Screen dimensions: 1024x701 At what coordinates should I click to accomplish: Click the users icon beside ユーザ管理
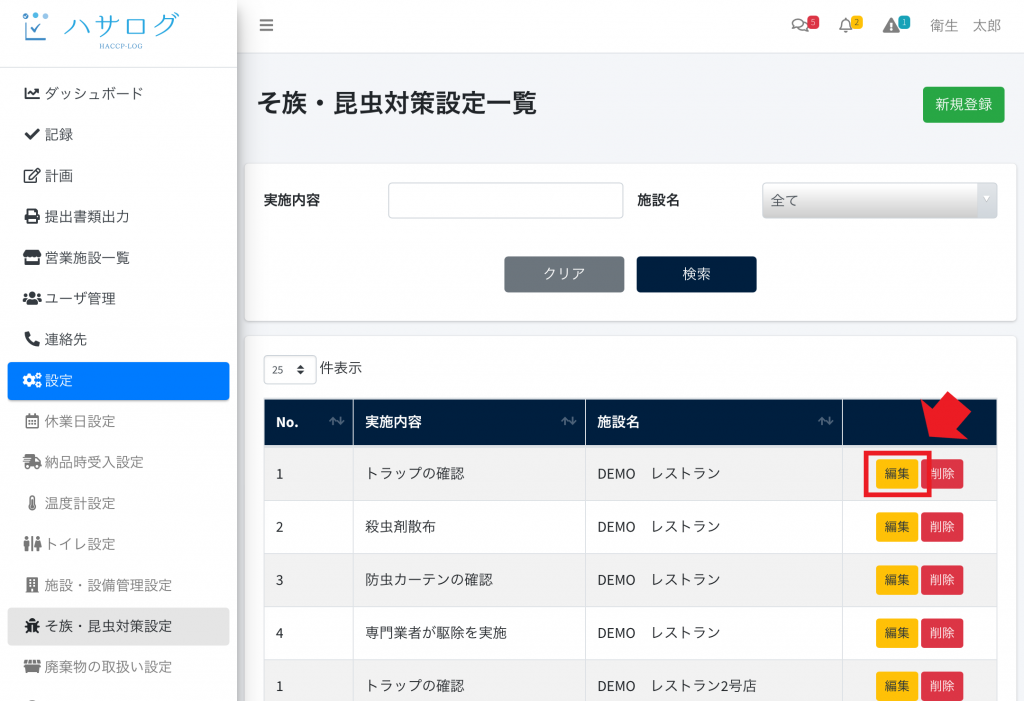[32, 299]
